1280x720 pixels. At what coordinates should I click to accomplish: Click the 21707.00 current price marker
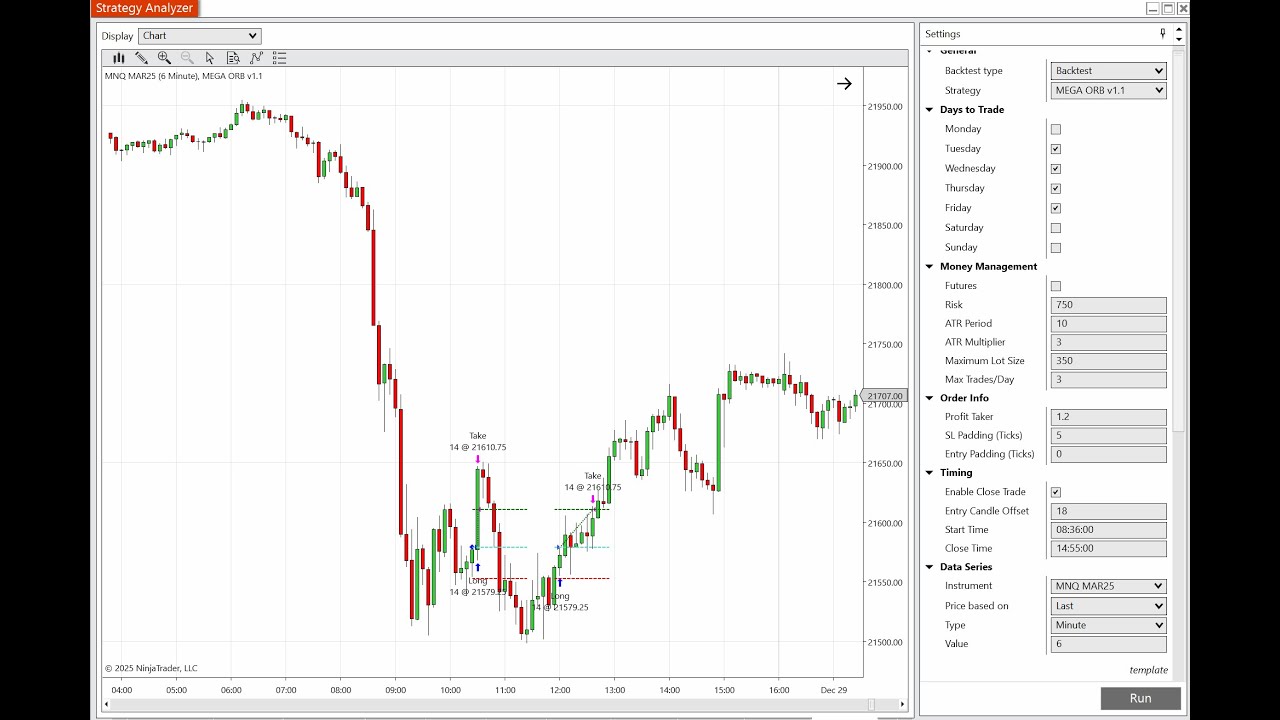click(x=884, y=397)
